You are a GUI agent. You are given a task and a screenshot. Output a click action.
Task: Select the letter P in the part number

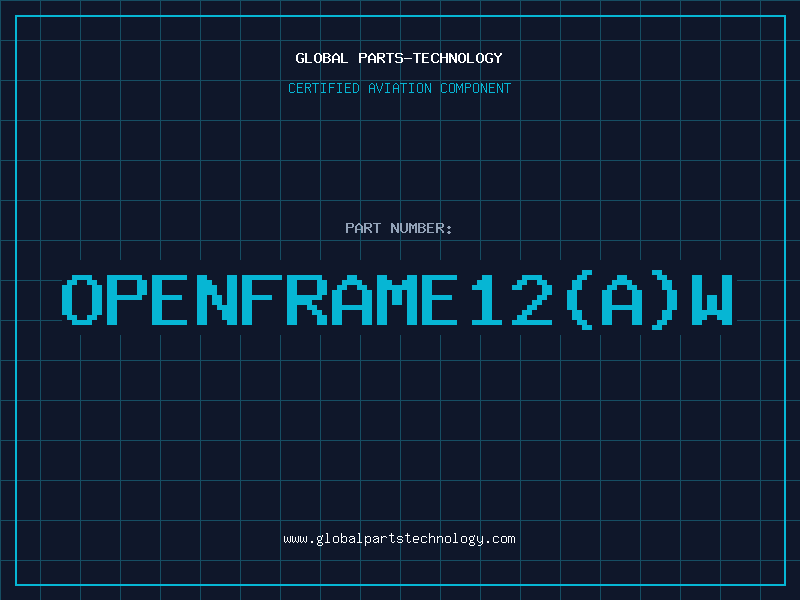coord(127,299)
